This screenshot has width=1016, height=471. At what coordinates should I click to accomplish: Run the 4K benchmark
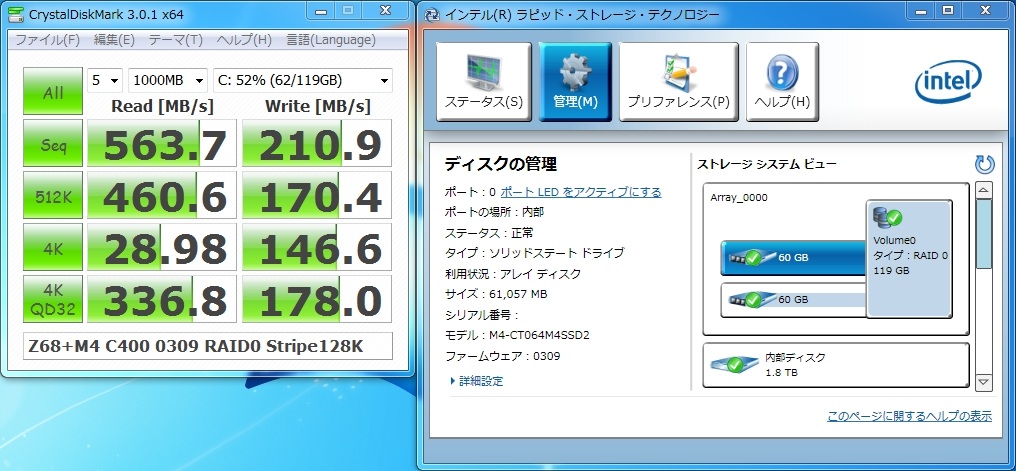pos(53,247)
